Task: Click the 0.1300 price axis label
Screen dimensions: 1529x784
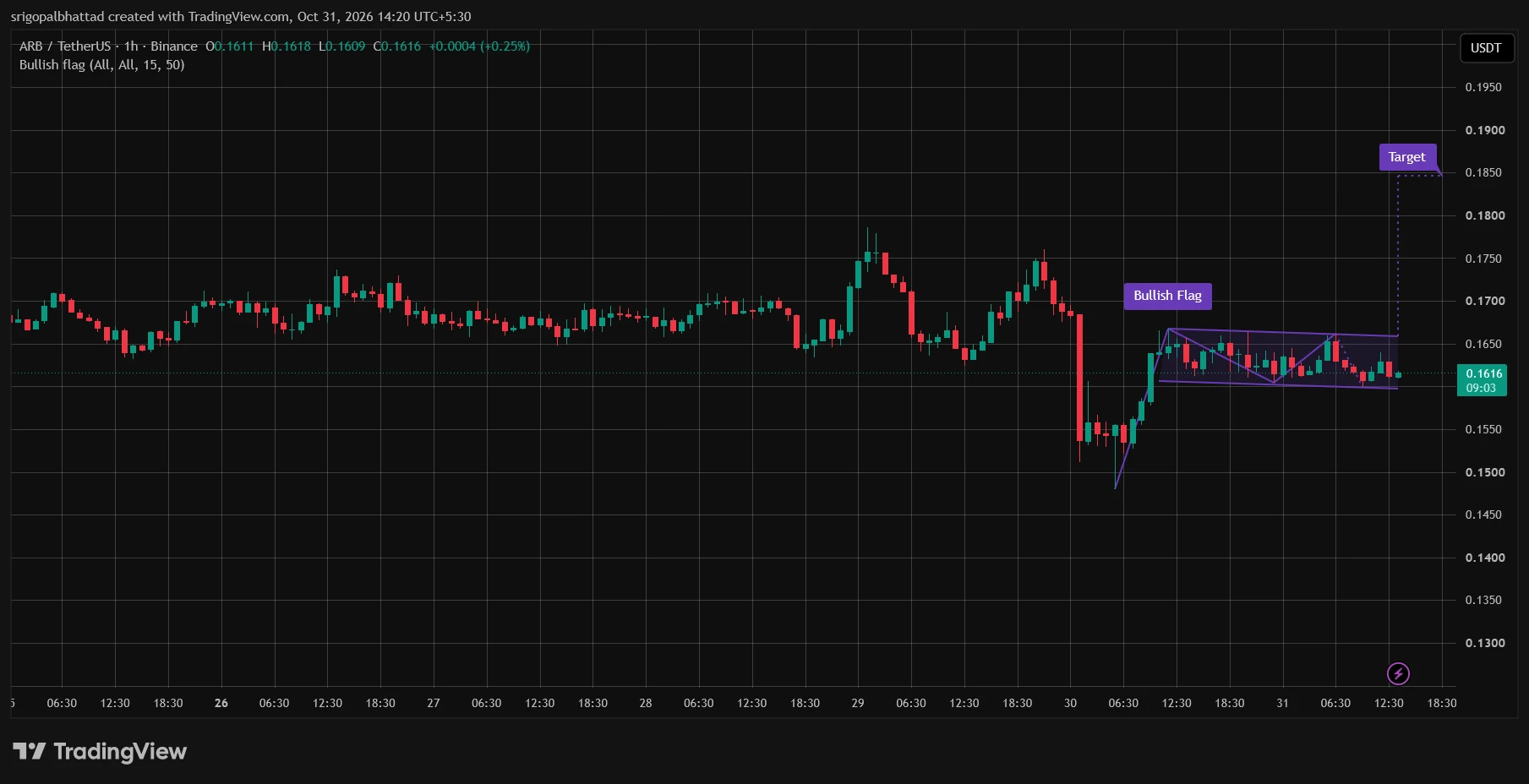Action: pyautogui.click(x=1484, y=643)
